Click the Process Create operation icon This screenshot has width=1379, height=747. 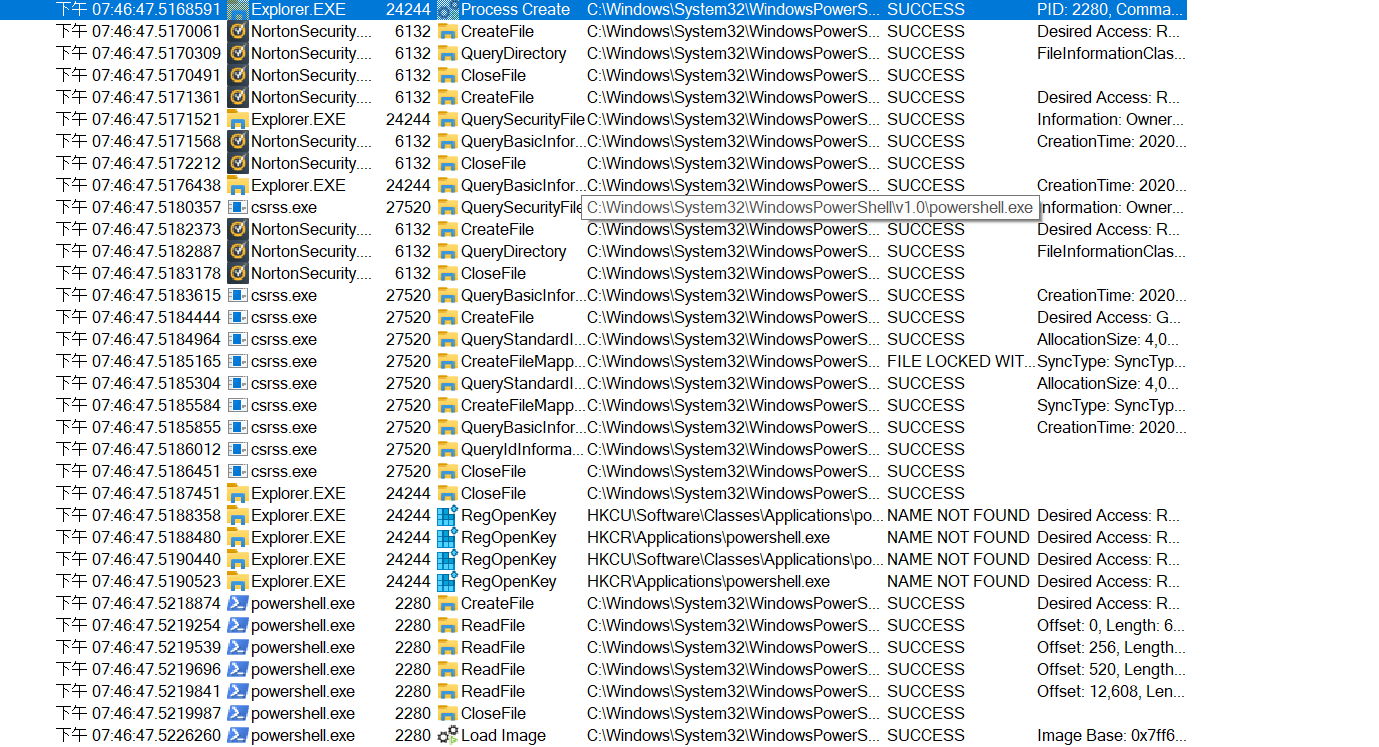tap(448, 10)
